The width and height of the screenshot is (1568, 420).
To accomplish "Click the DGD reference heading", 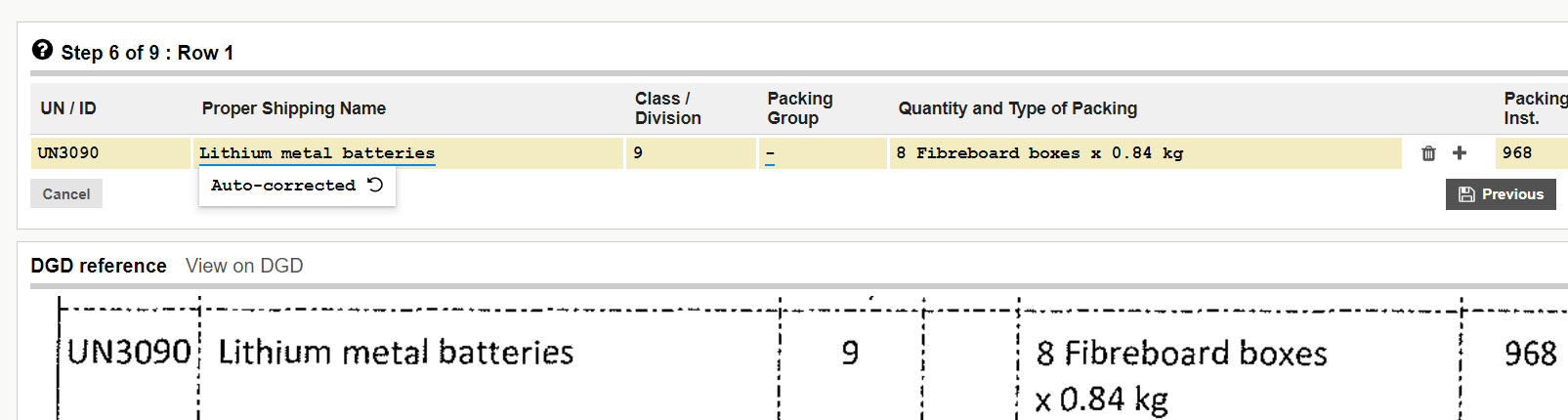I will (99, 266).
